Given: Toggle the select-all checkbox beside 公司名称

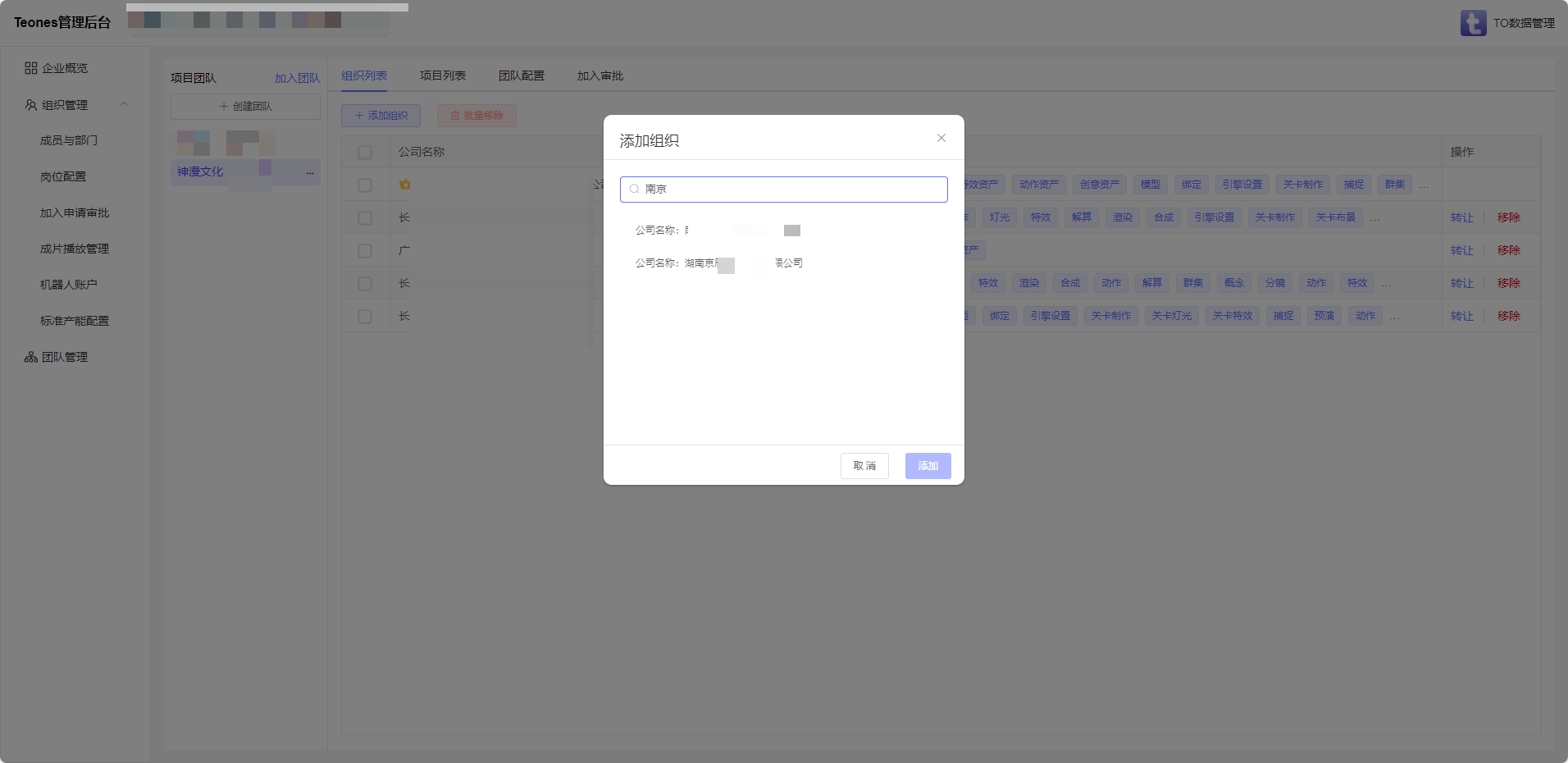Looking at the screenshot, I should pyautogui.click(x=365, y=152).
